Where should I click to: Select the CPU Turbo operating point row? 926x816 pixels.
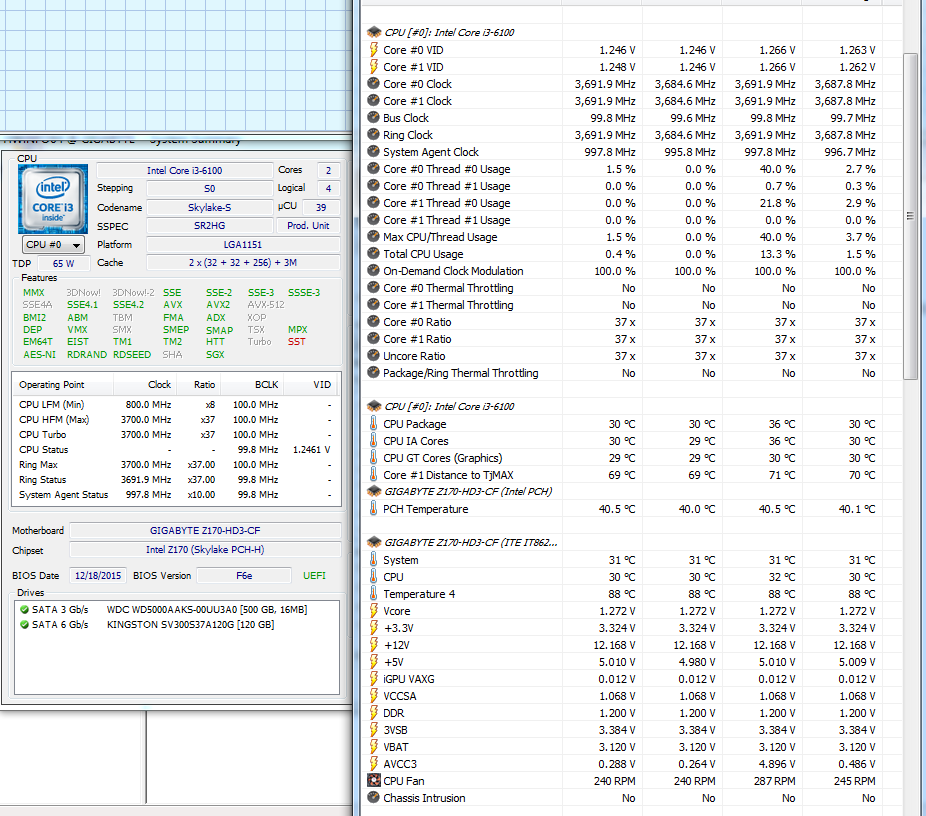176,435
